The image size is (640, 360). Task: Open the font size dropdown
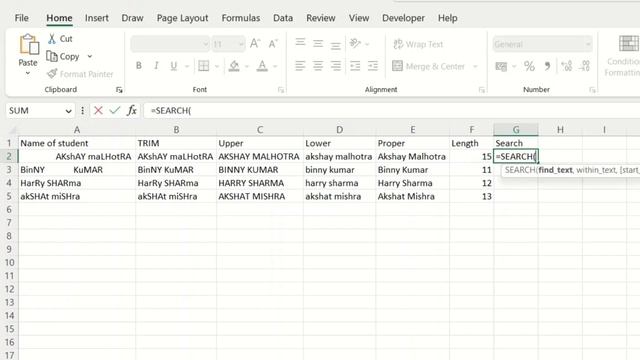click(241, 44)
